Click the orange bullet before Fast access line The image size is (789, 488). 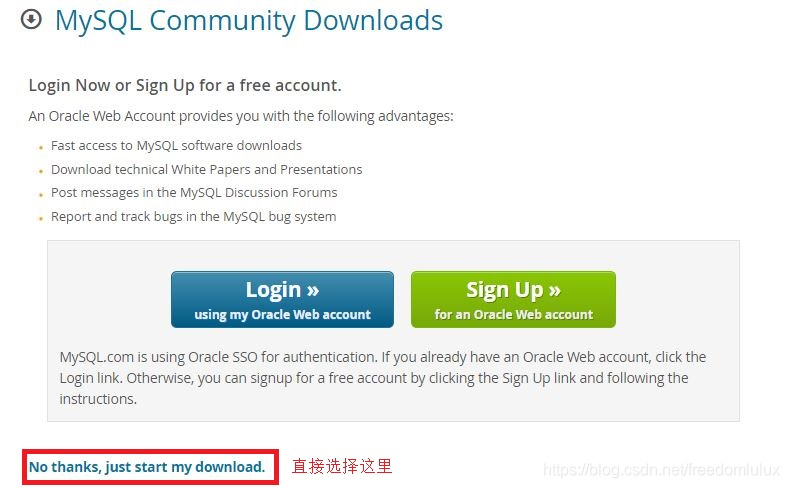coord(41,148)
